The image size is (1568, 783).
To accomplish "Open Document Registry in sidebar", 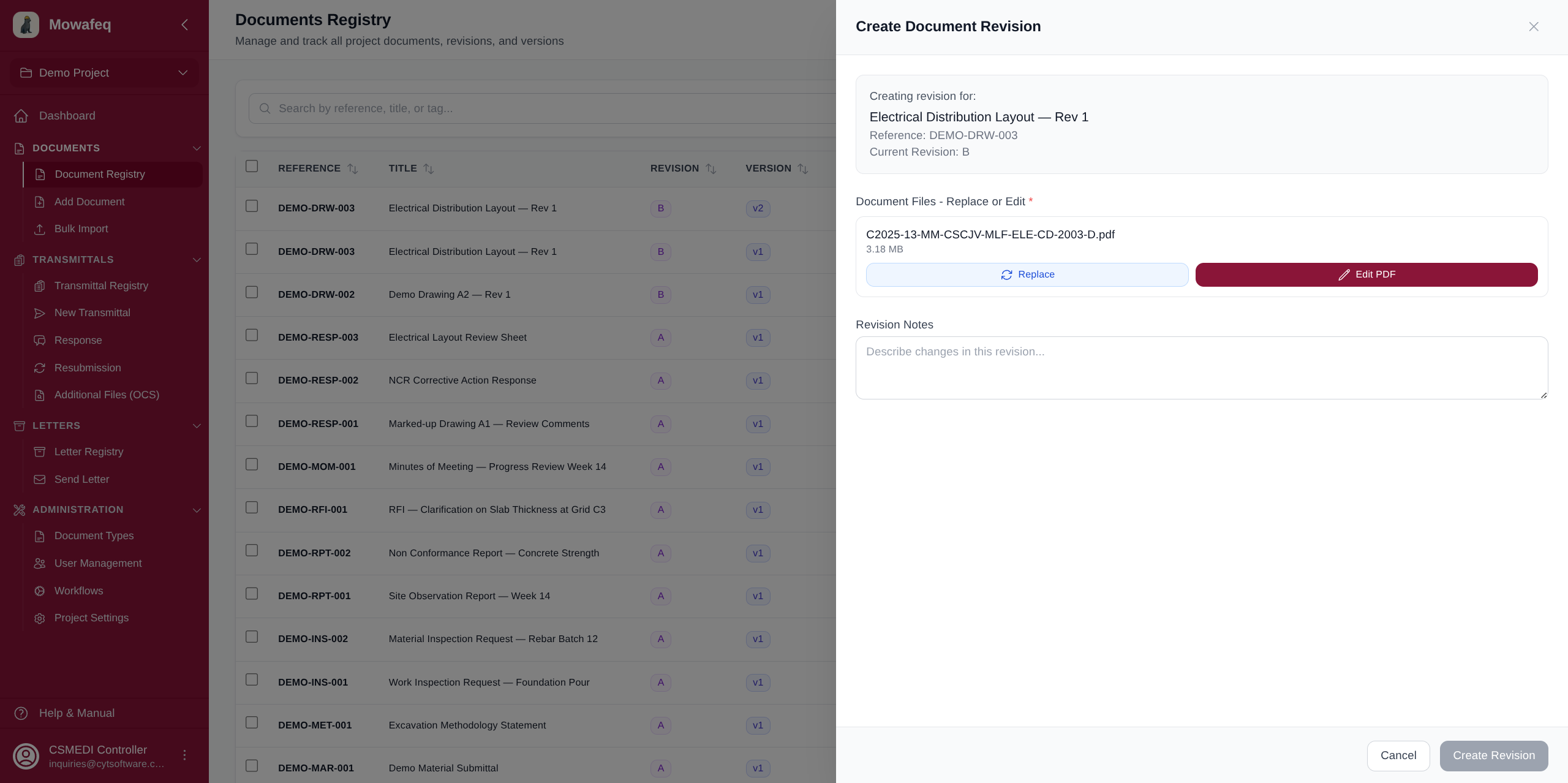I will (113, 175).
